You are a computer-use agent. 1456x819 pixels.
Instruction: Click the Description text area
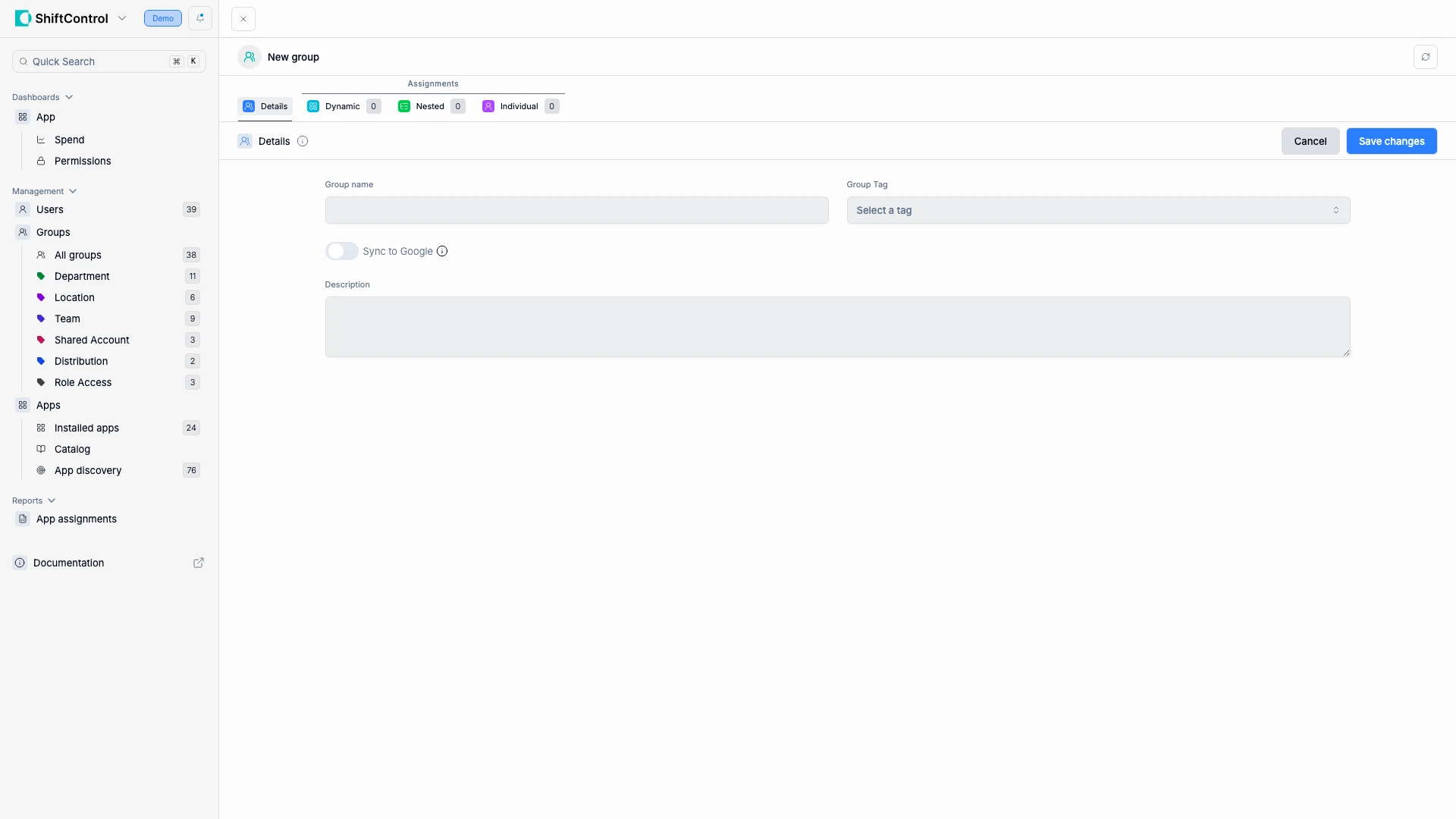(836, 327)
